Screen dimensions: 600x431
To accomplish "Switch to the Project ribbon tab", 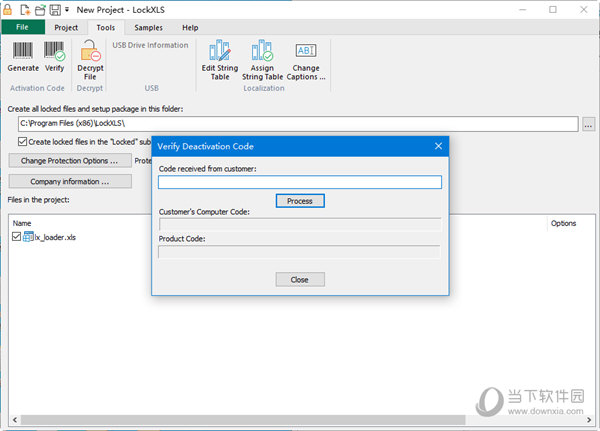I will (66, 28).
